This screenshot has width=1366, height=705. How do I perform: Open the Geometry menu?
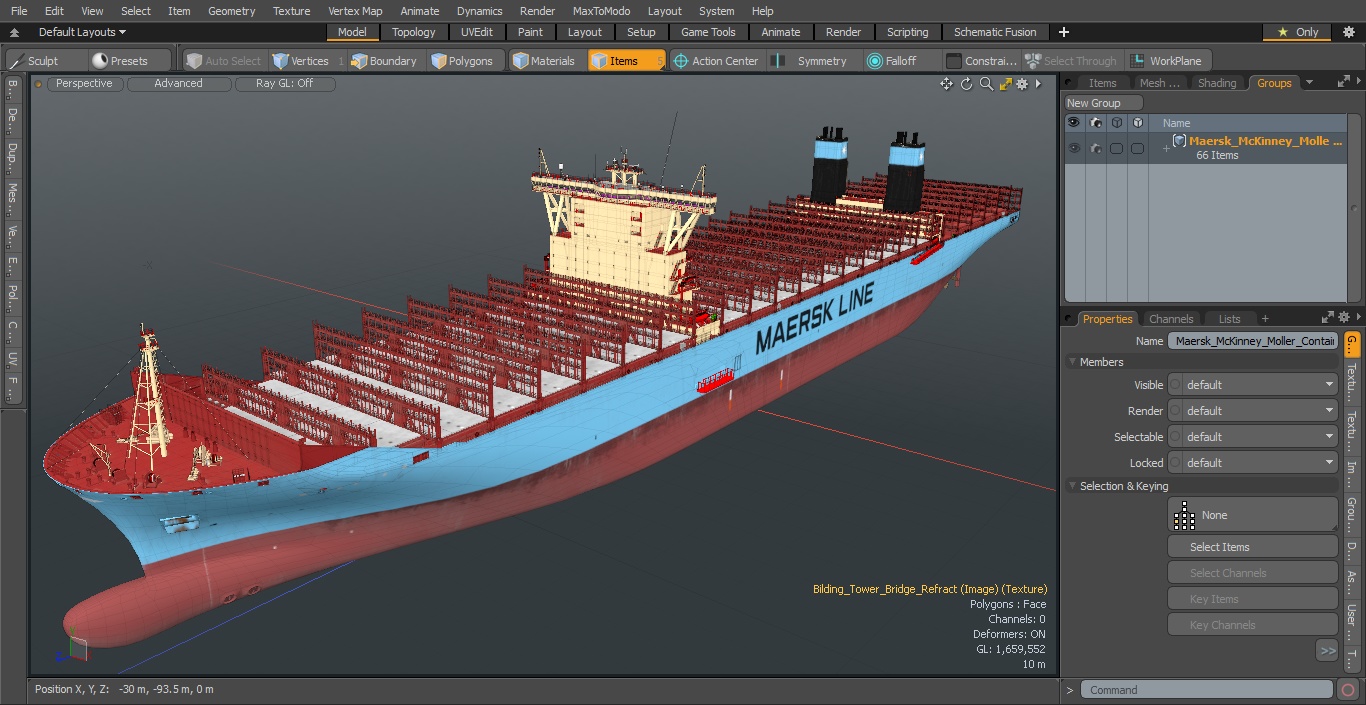click(x=231, y=11)
